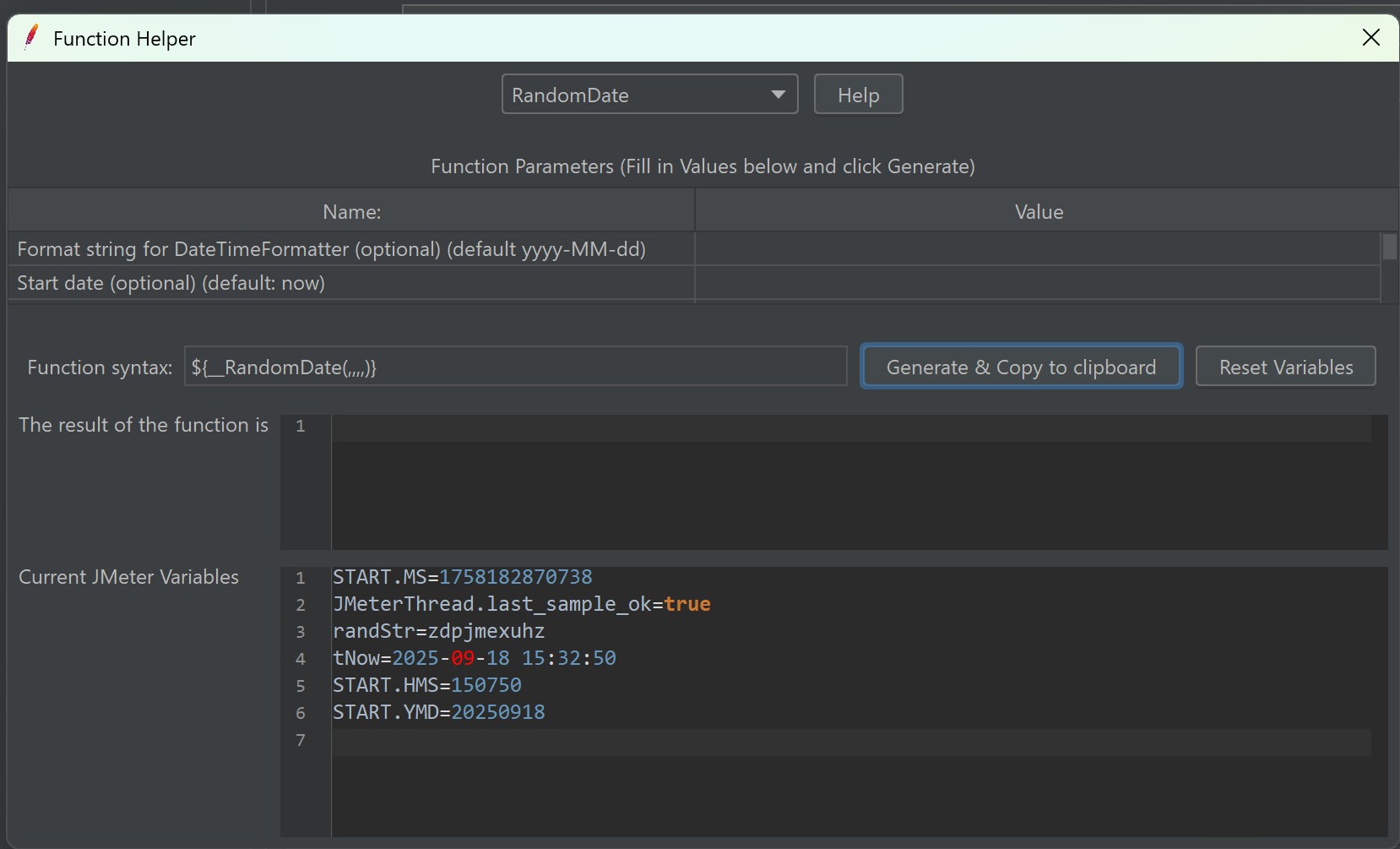1400x849 pixels.
Task: Click Generate & Copy to clipboard
Action: click(x=1021, y=367)
